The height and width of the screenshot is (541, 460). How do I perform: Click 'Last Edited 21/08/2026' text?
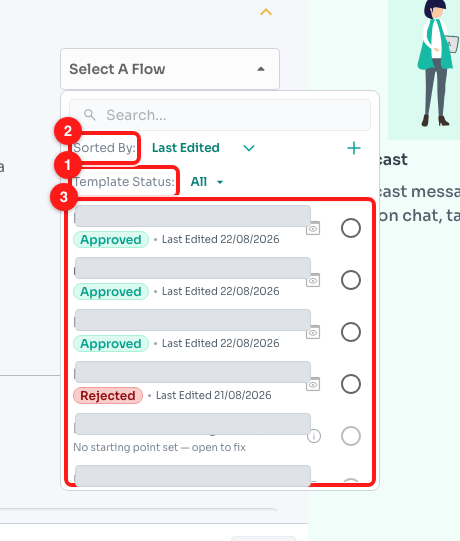pos(214,395)
